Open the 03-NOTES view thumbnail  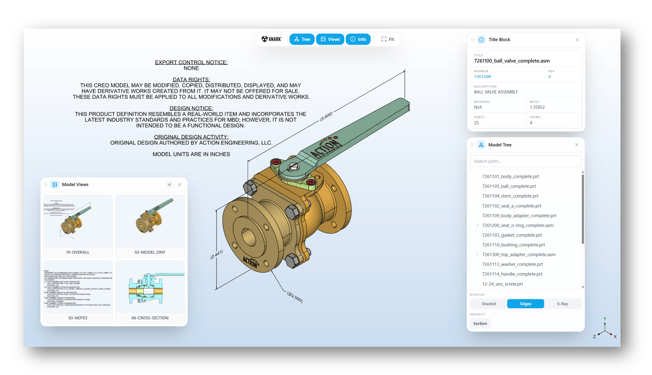click(78, 291)
